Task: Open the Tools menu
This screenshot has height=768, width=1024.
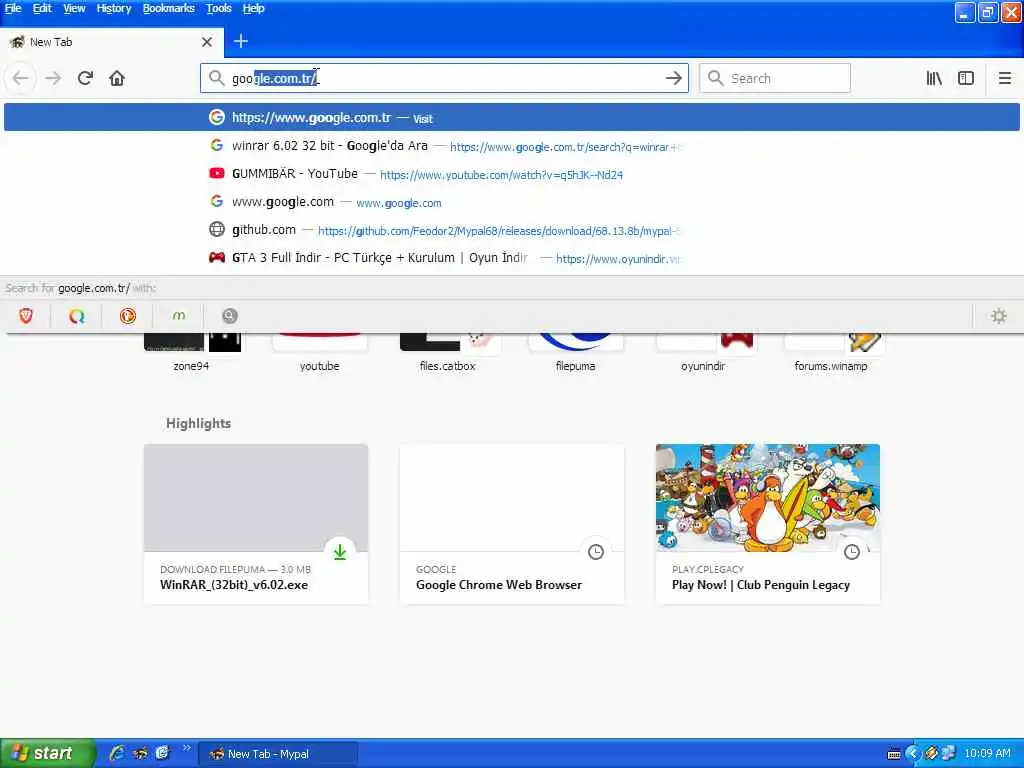Action: 219,8
